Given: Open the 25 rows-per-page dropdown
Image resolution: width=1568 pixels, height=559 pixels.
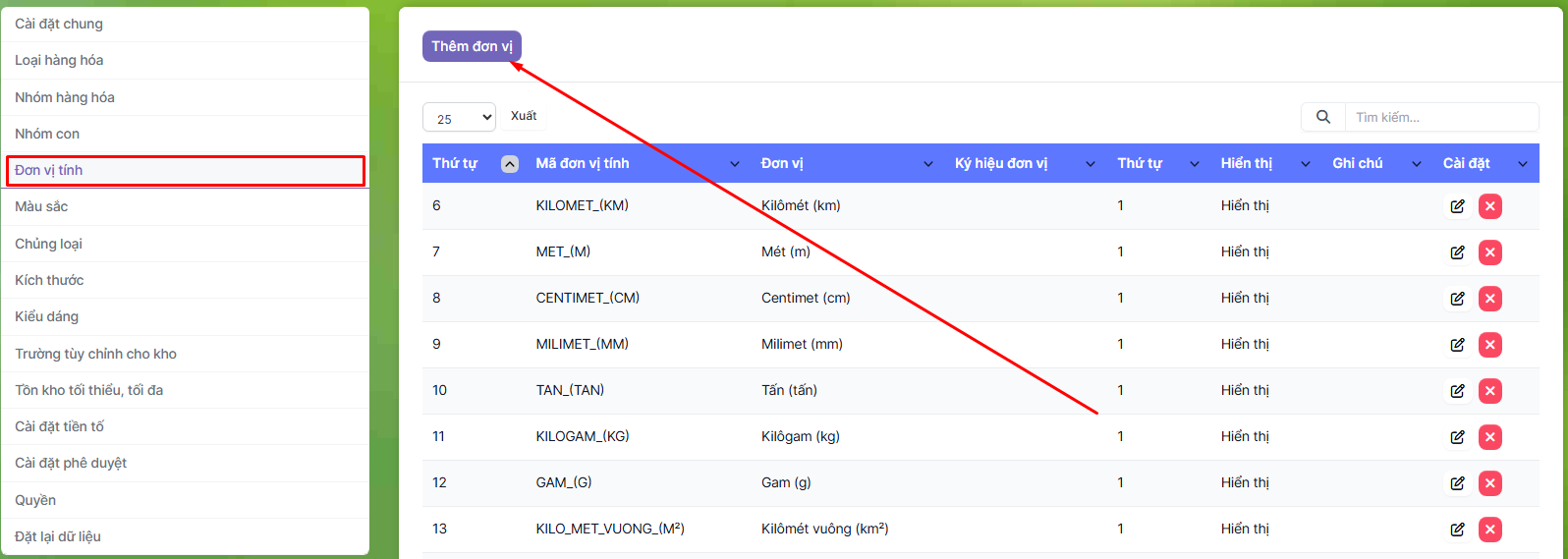Looking at the screenshot, I should tap(459, 118).
